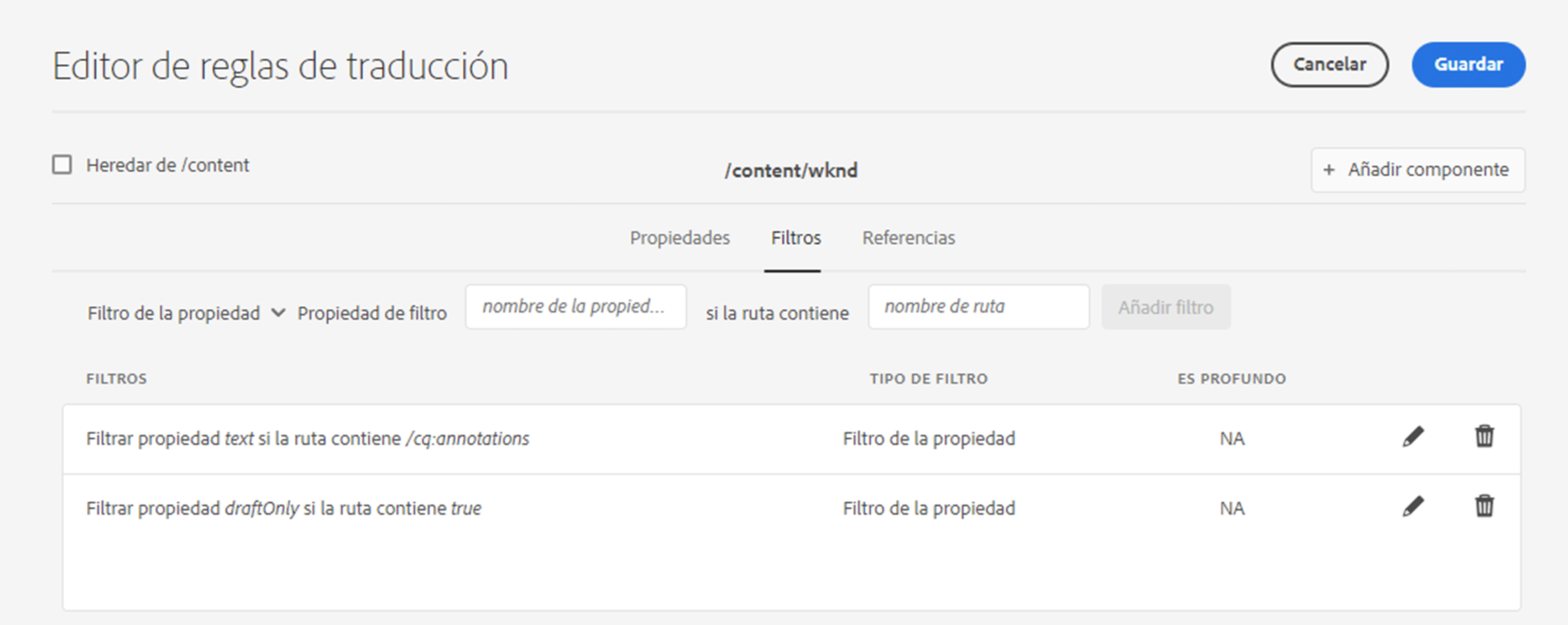1568x625 pixels.
Task: Click the plus icon on Añadir componente
Action: pyautogui.click(x=1329, y=170)
